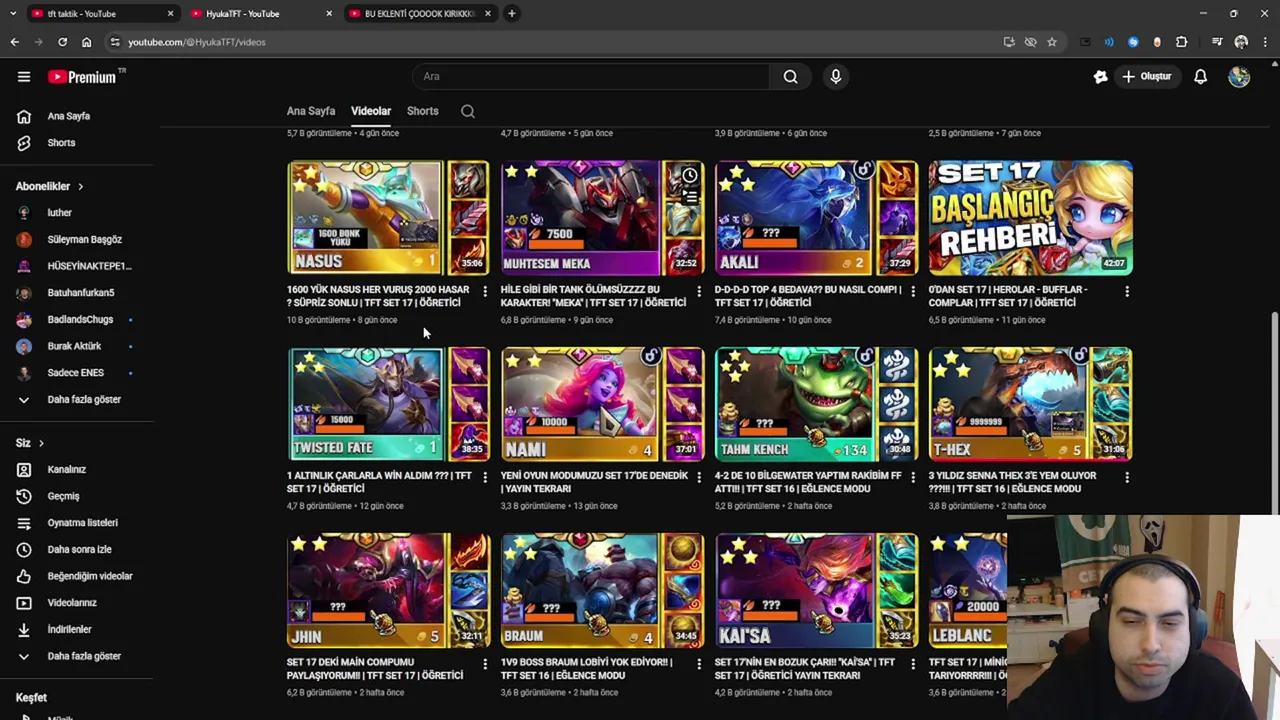Open Daha sonra izle list
This screenshot has width=1280, height=720.
point(77,549)
